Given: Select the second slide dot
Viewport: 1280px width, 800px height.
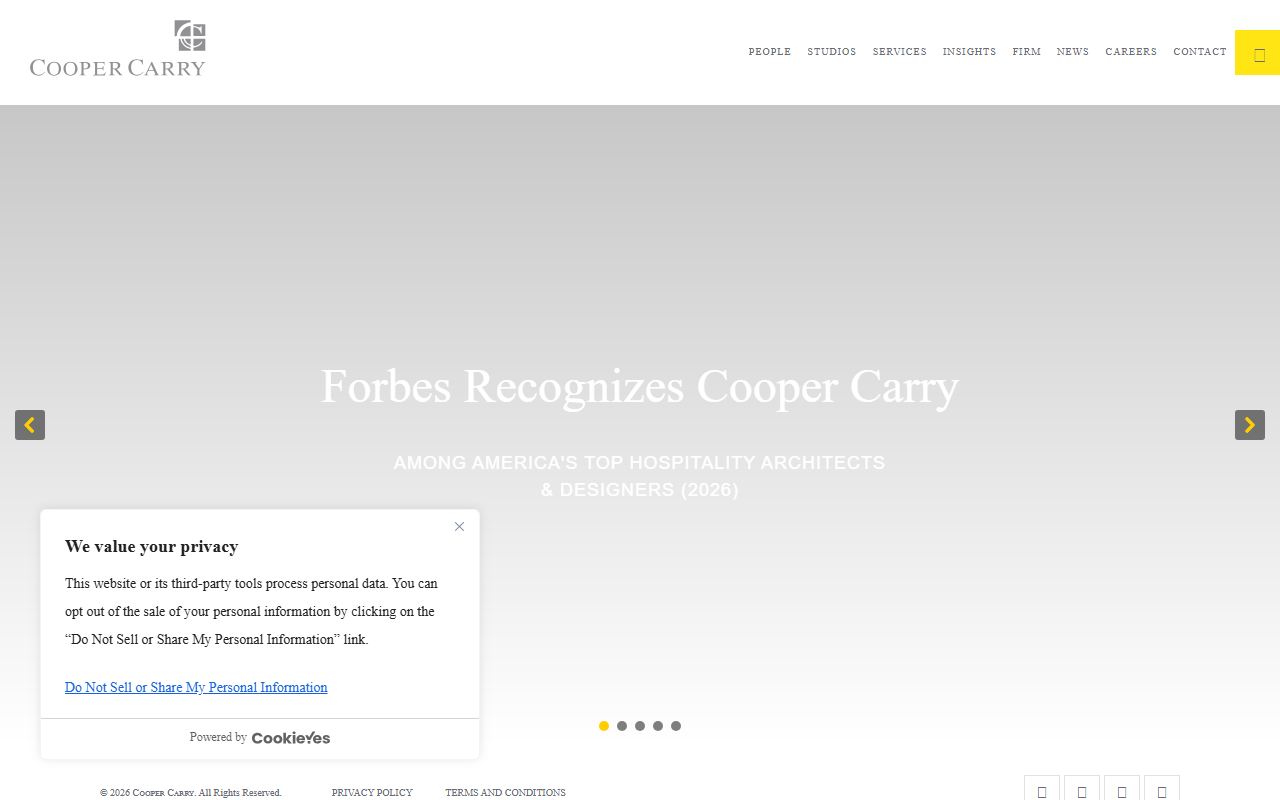Looking at the screenshot, I should (x=622, y=726).
